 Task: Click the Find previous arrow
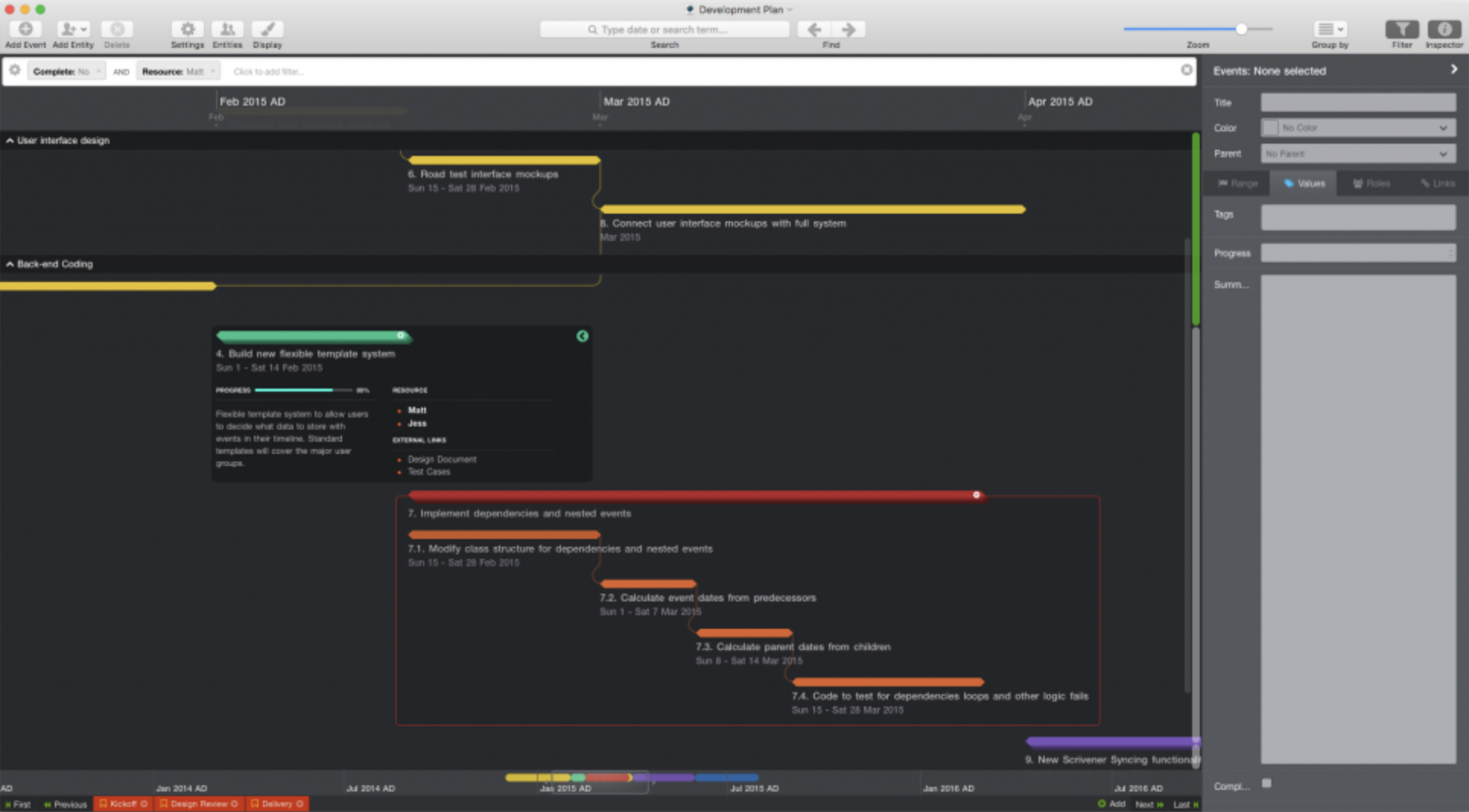[814, 29]
